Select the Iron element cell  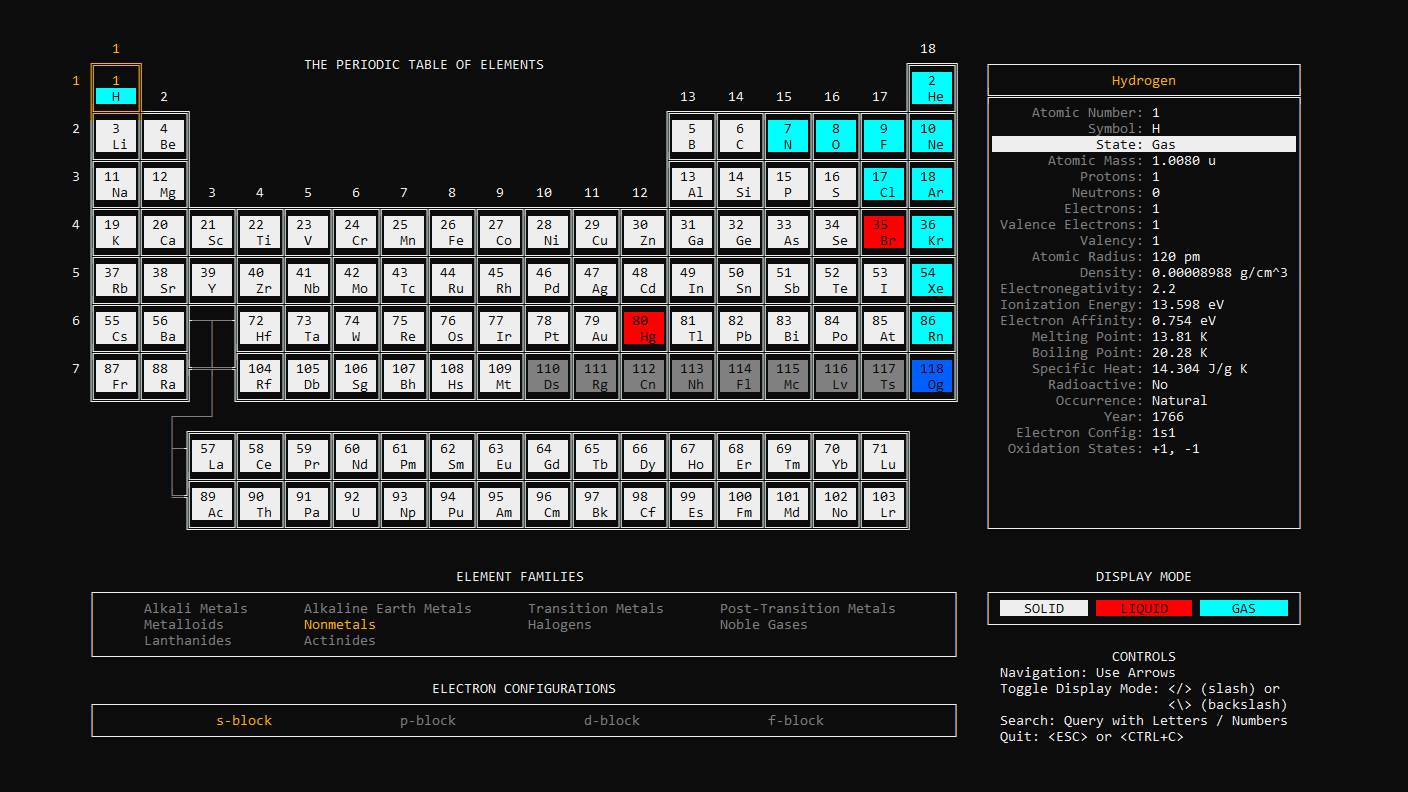452,232
